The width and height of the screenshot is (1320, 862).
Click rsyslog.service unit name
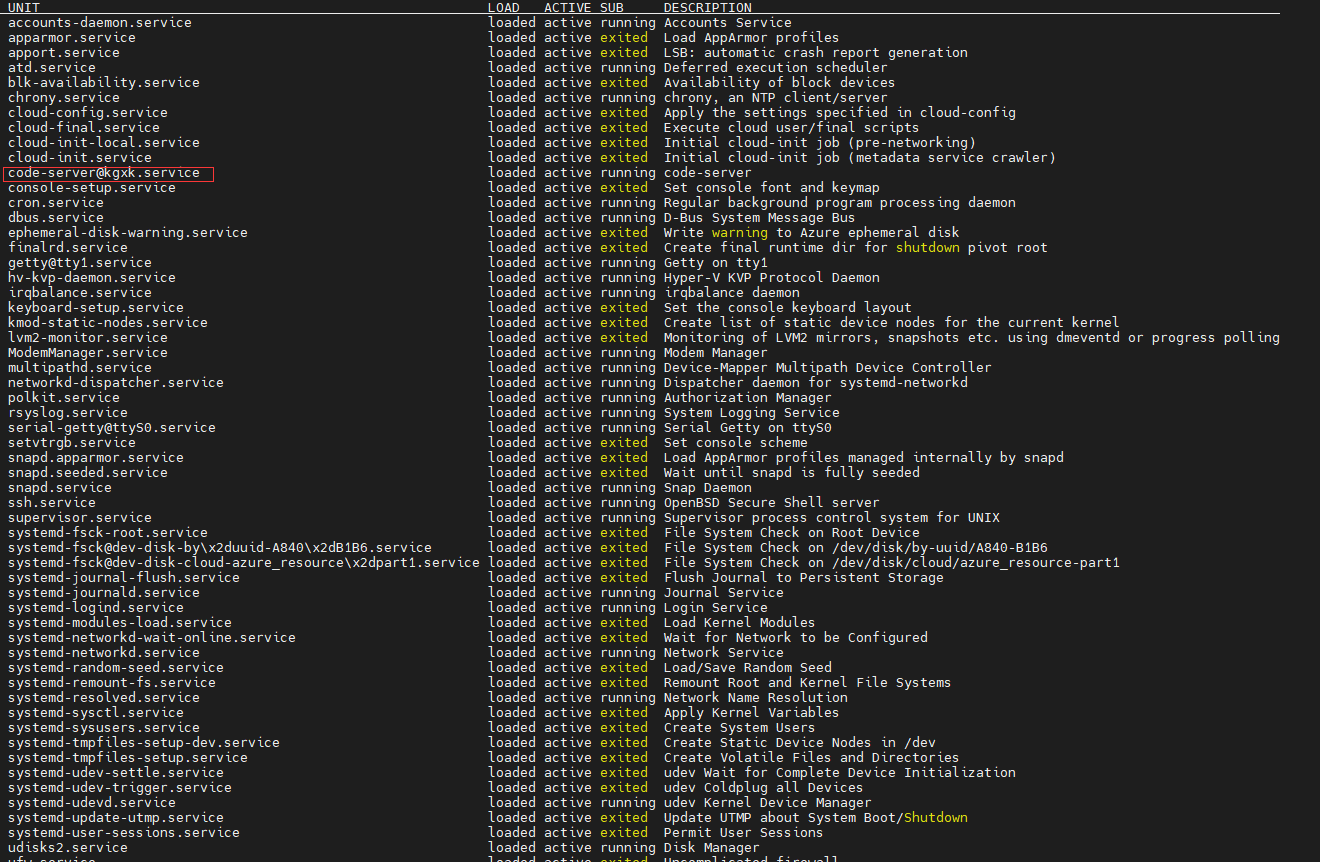click(68, 413)
